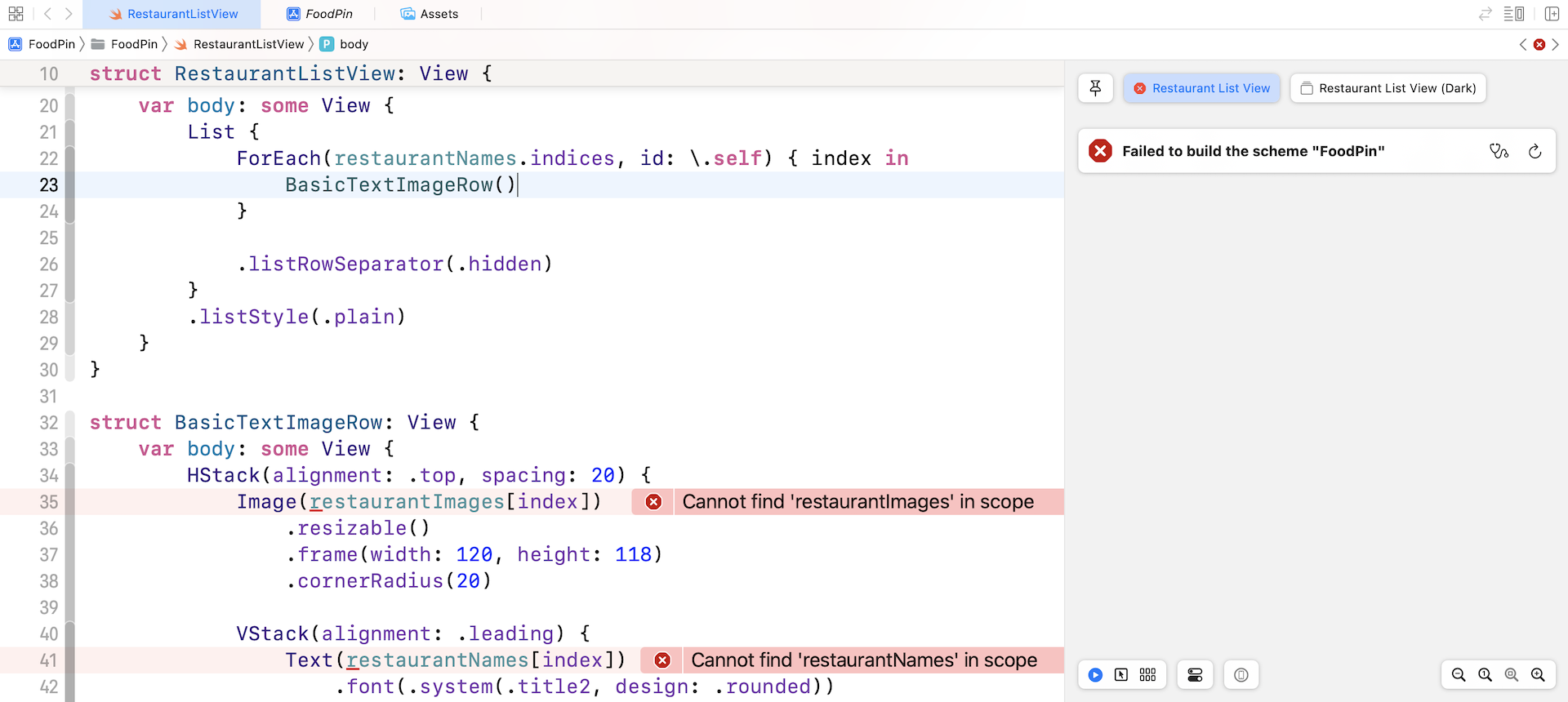Click the VStack(alignment: .leading) line

click(413, 634)
